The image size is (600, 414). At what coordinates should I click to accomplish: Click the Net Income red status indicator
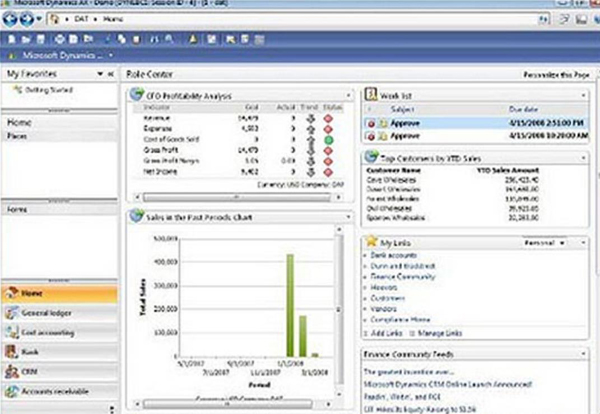click(328, 172)
